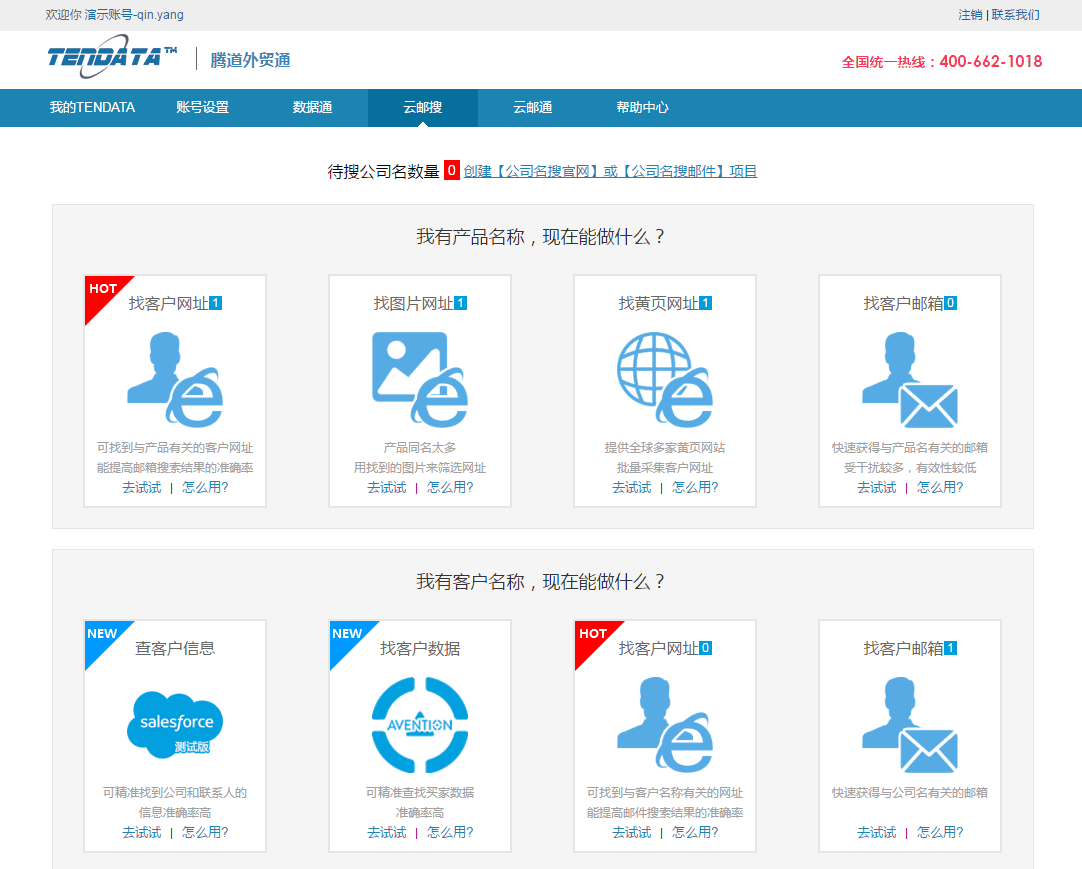Click the person-browser icon on bottom 找客户网址 card
Screen dimensions: 1082x869
pos(663,723)
